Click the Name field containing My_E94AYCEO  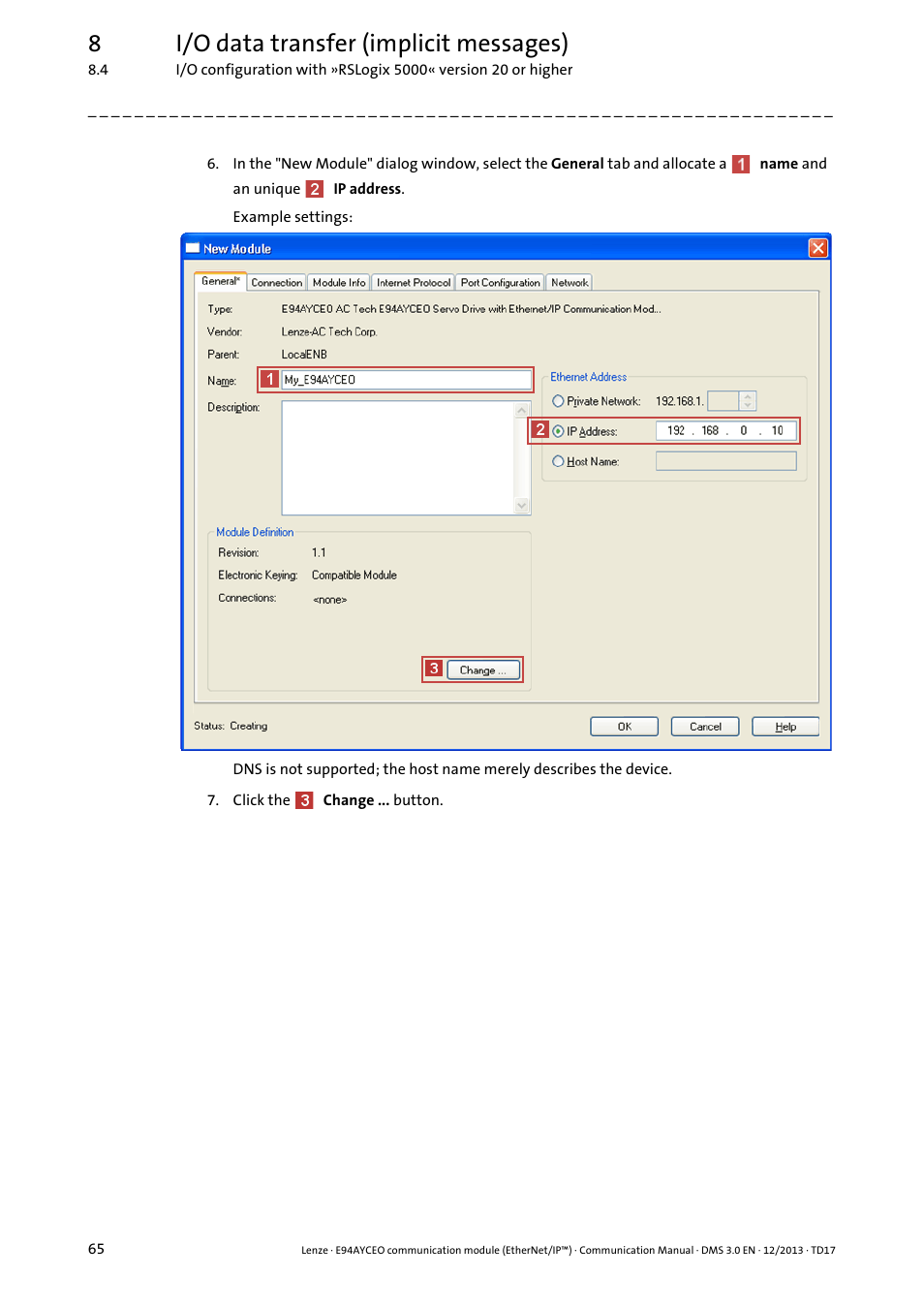click(x=406, y=380)
